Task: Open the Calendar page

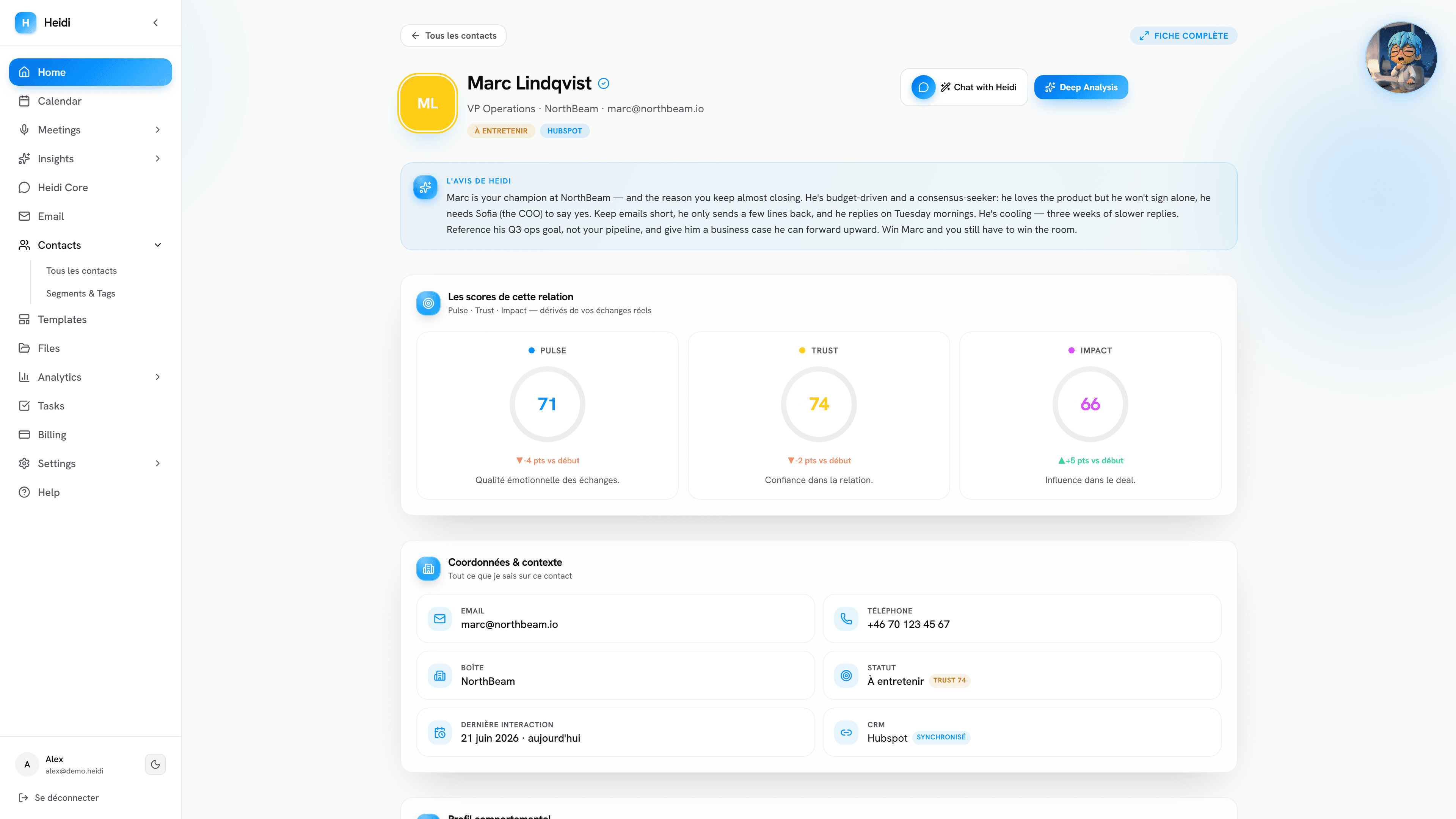Action: click(91, 101)
